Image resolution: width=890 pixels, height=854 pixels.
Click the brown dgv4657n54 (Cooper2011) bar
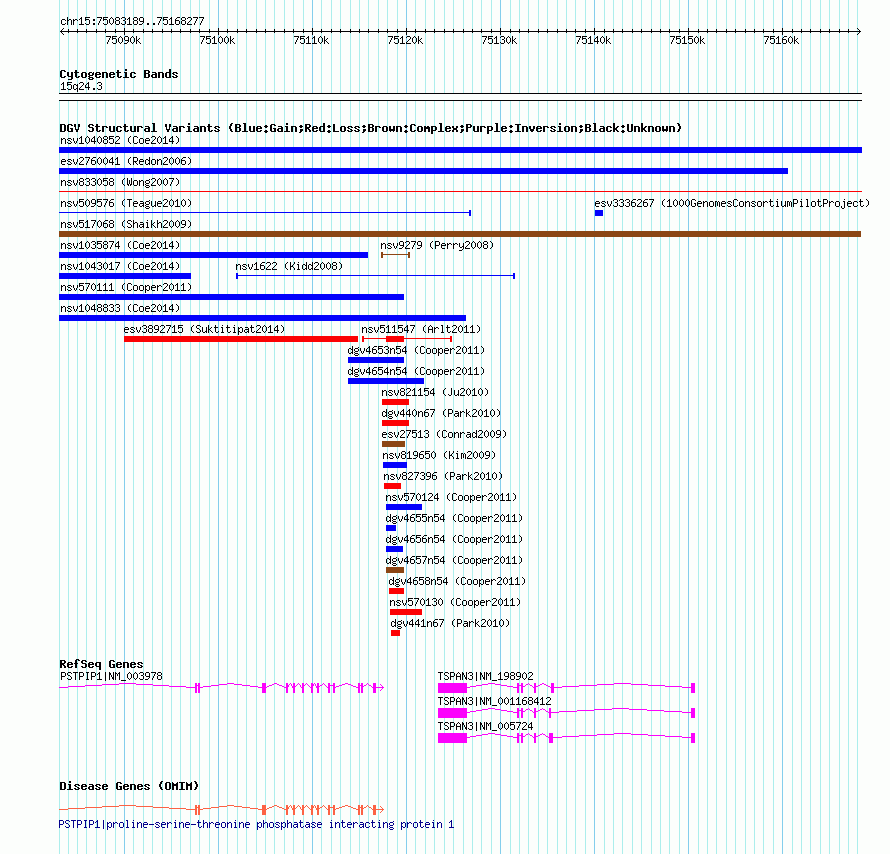pyautogui.click(x=395, y=570)
